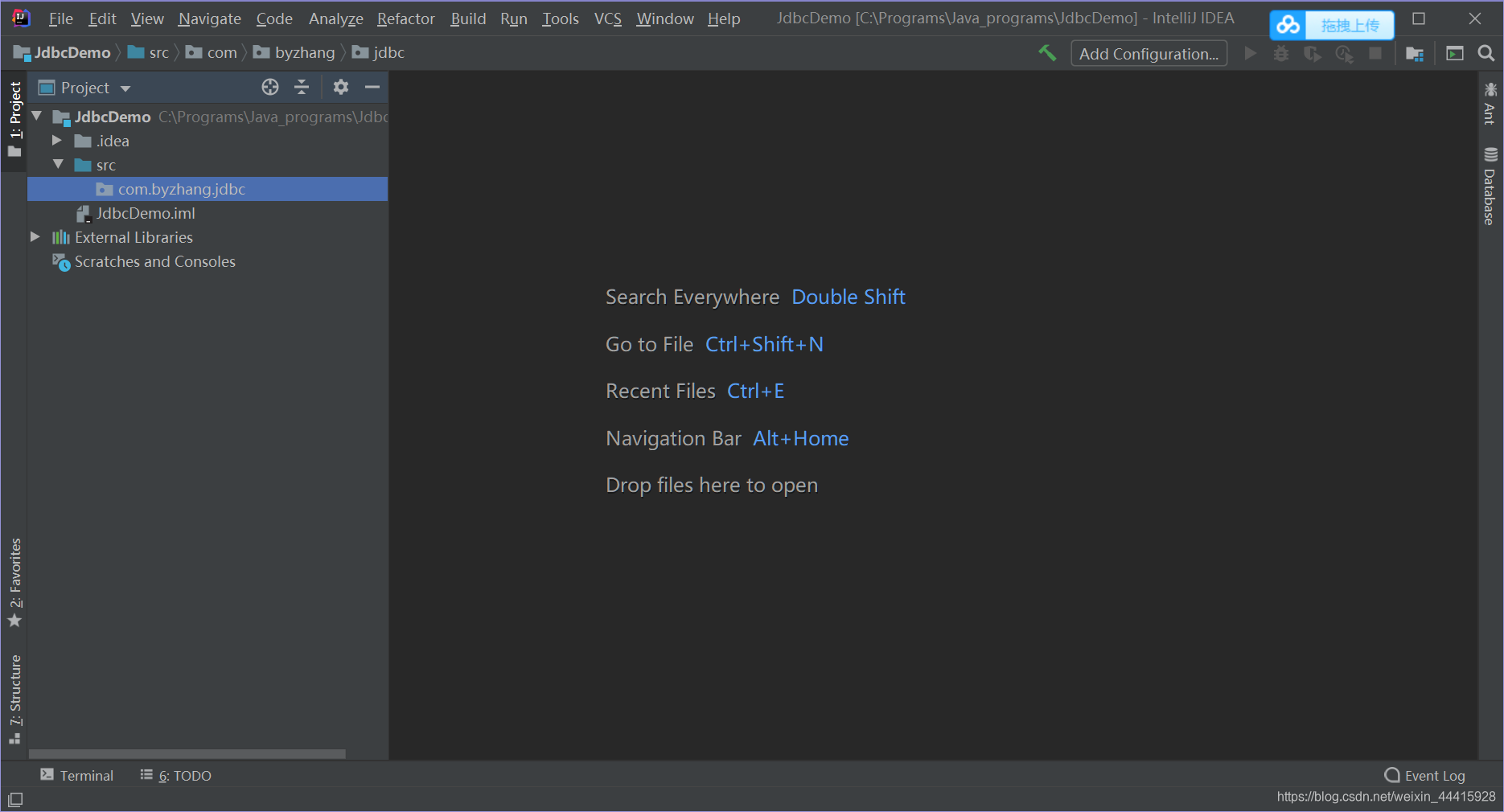Click the cloud upload widget icon
Image resolution: width=1504 pixels, height=812 pixels.
(x=1288, y=26)
